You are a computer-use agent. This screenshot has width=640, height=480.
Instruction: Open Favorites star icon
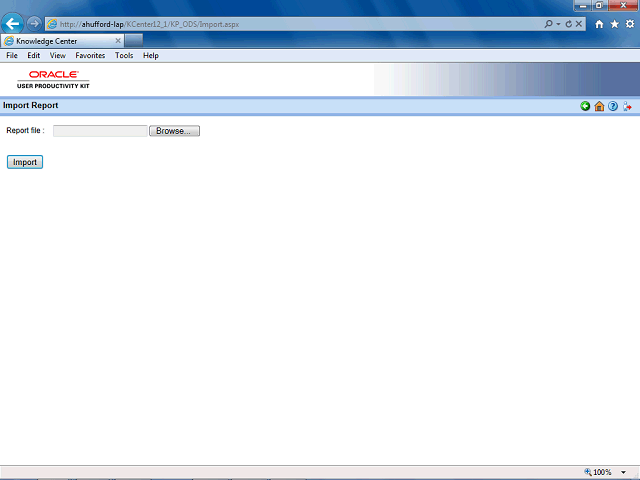pyautogui.click(x=614, y=24)
